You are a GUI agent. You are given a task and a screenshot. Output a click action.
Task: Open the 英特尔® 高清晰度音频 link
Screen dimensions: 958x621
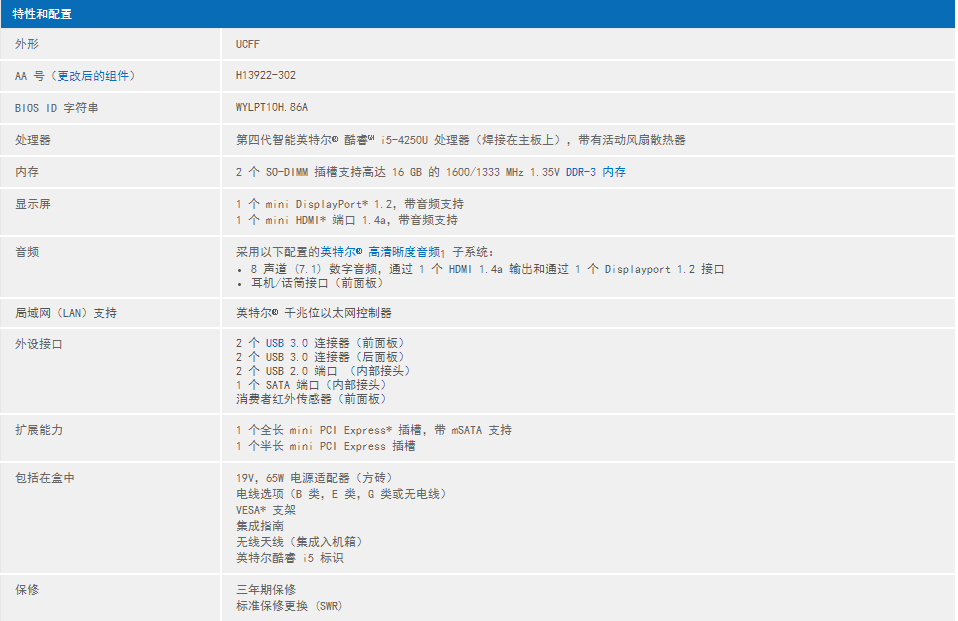pos(381,252)
